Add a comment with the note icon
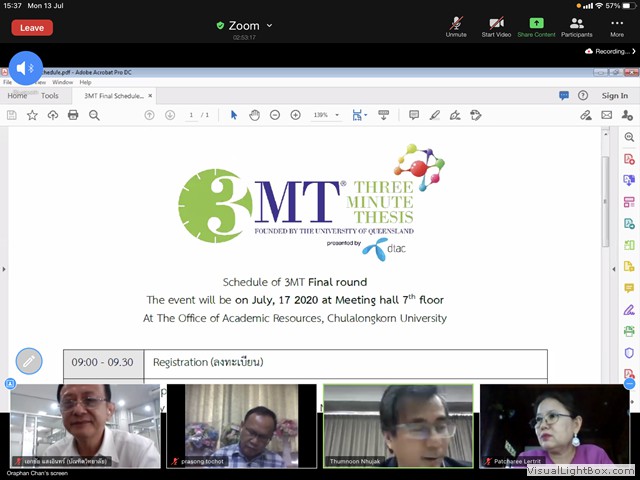640x480 pixels. pyautogui.click(x=414, y=115)
